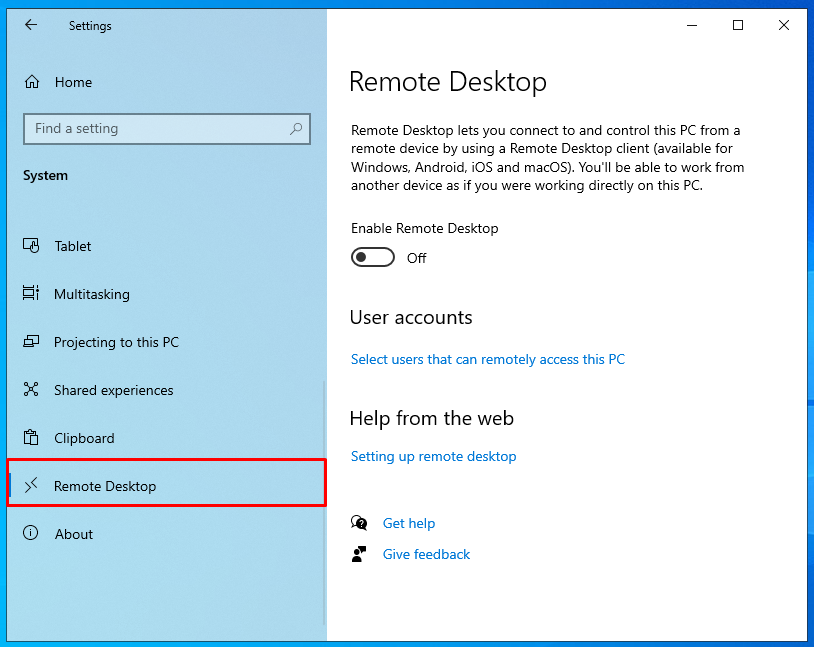
Task: Close the Settings window
Action: [784, 25]
